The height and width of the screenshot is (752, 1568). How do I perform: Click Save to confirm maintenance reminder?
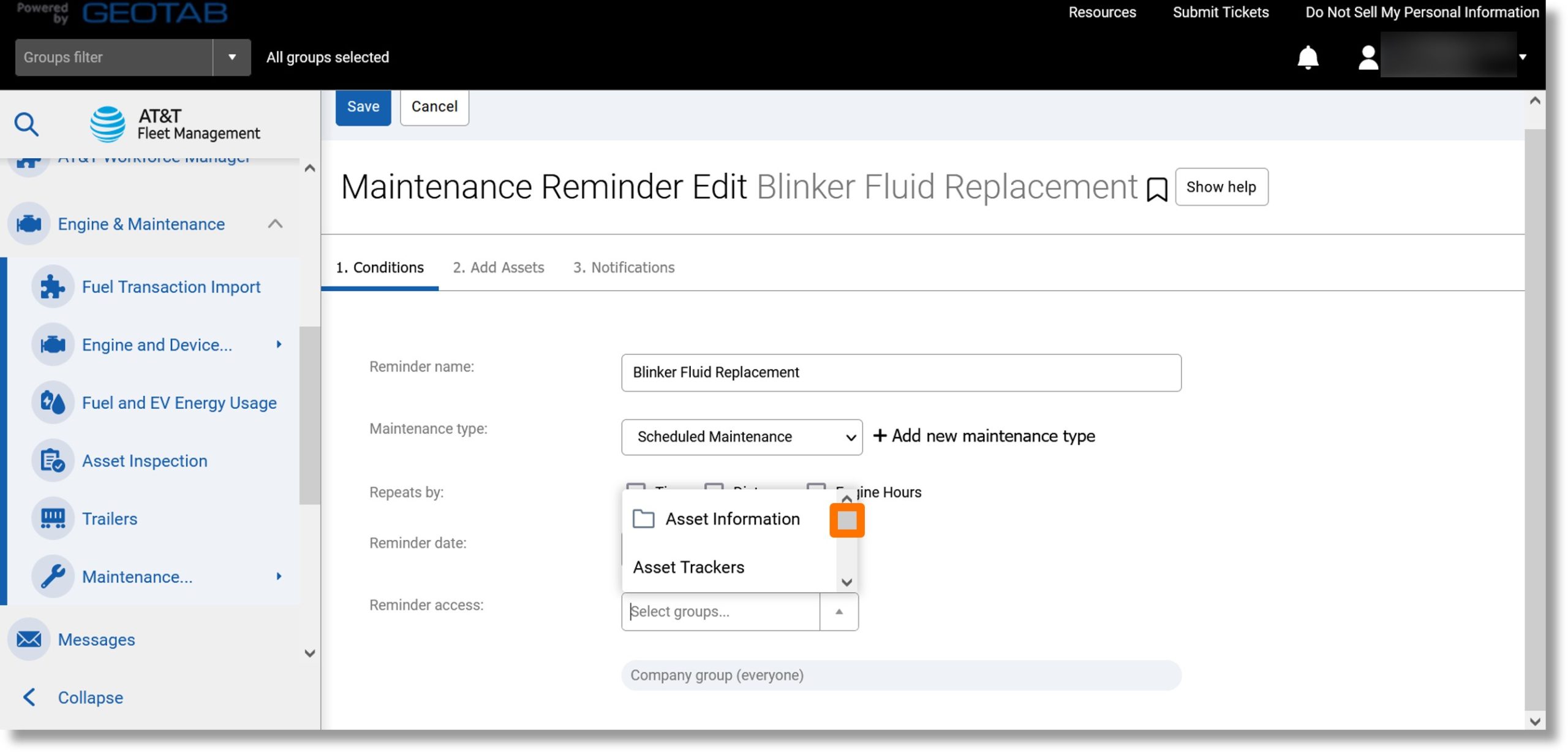pyautogui.click(x=363, y=107)
